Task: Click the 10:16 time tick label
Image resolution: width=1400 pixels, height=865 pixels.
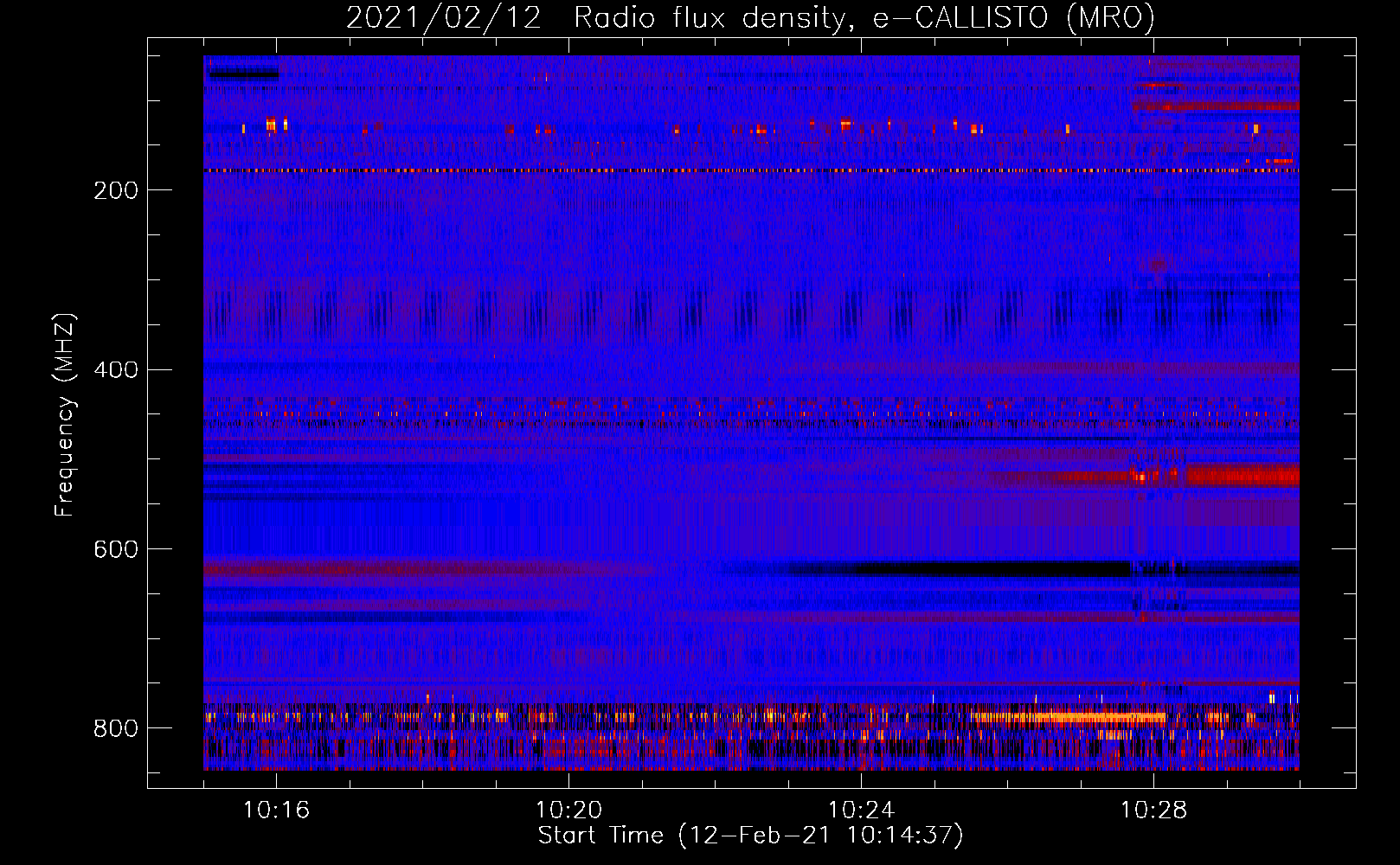Action: click(x=276, y=811)
